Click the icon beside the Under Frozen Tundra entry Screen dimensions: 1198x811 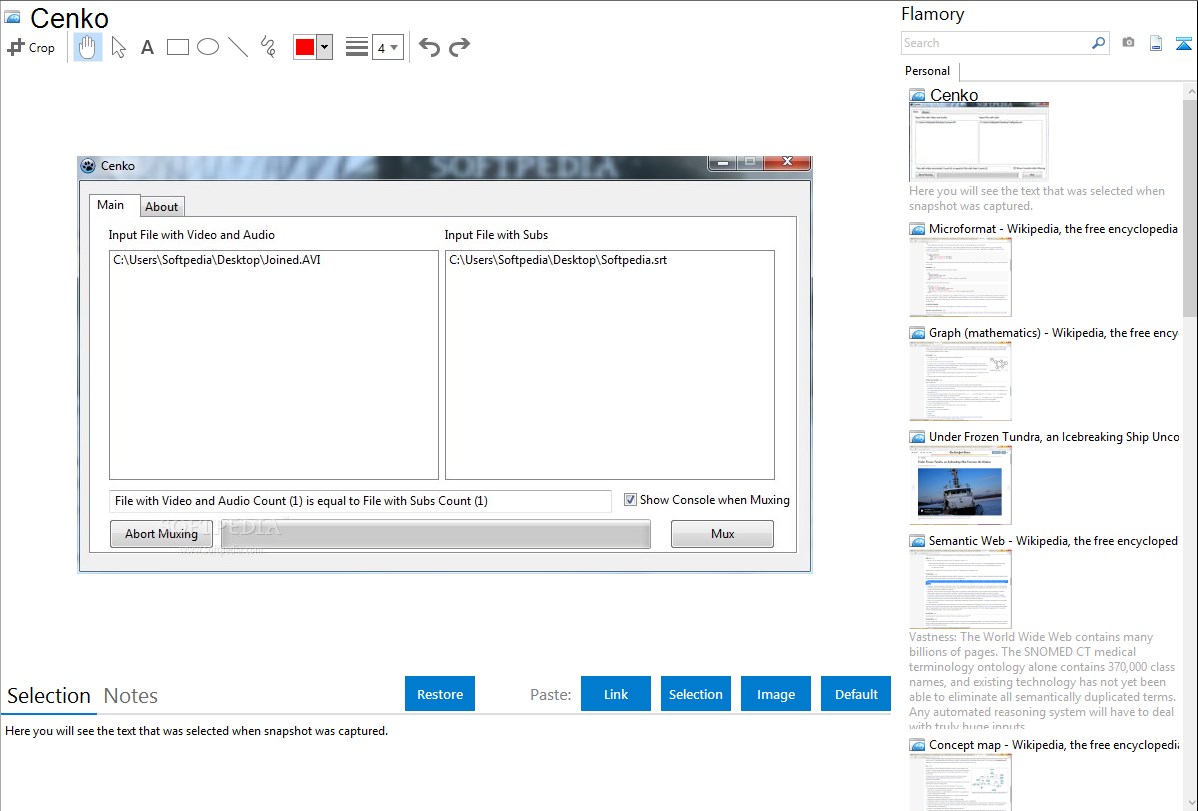[x=918, y=436]
